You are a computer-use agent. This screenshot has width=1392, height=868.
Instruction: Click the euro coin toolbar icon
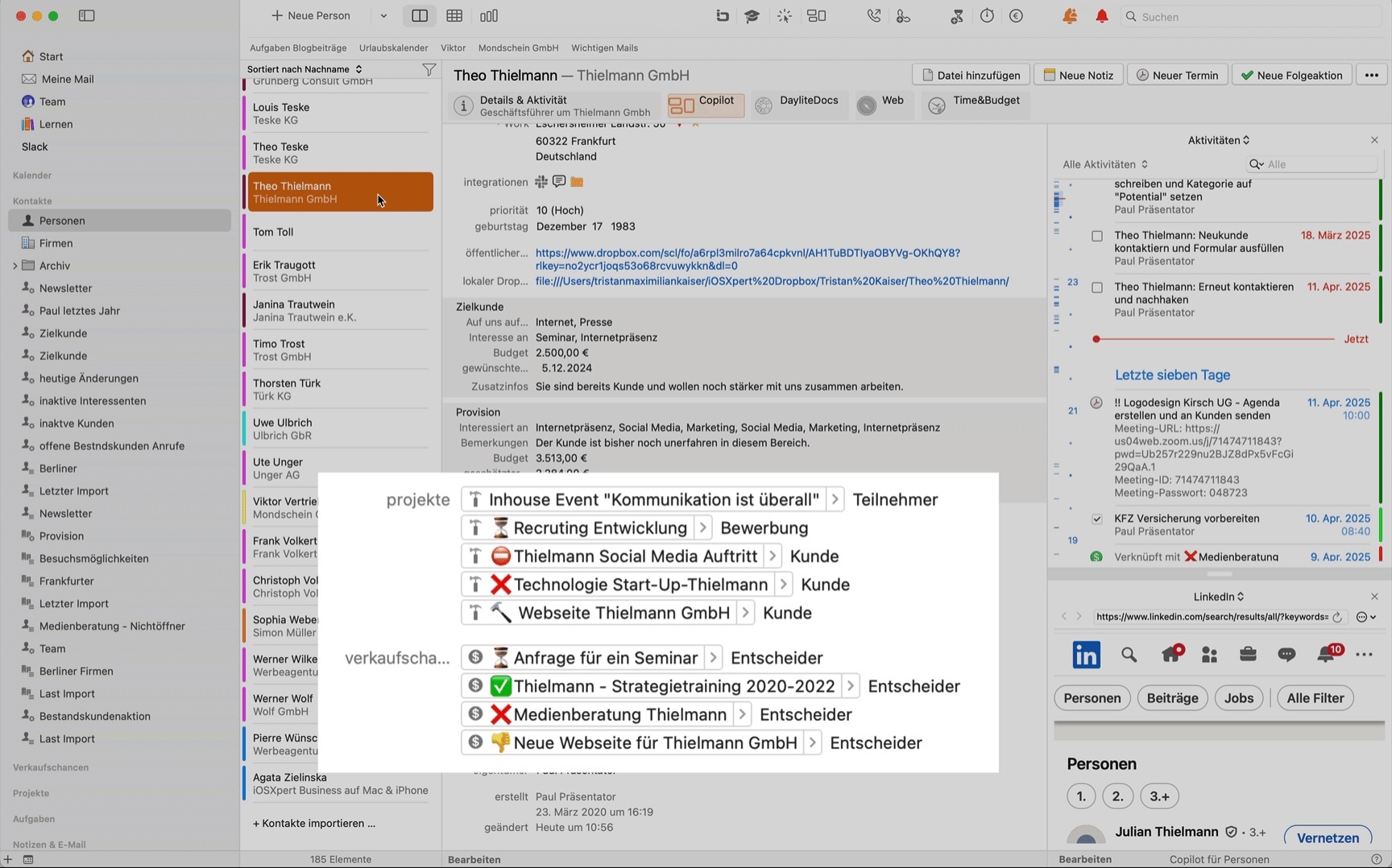coord(1017,16)
